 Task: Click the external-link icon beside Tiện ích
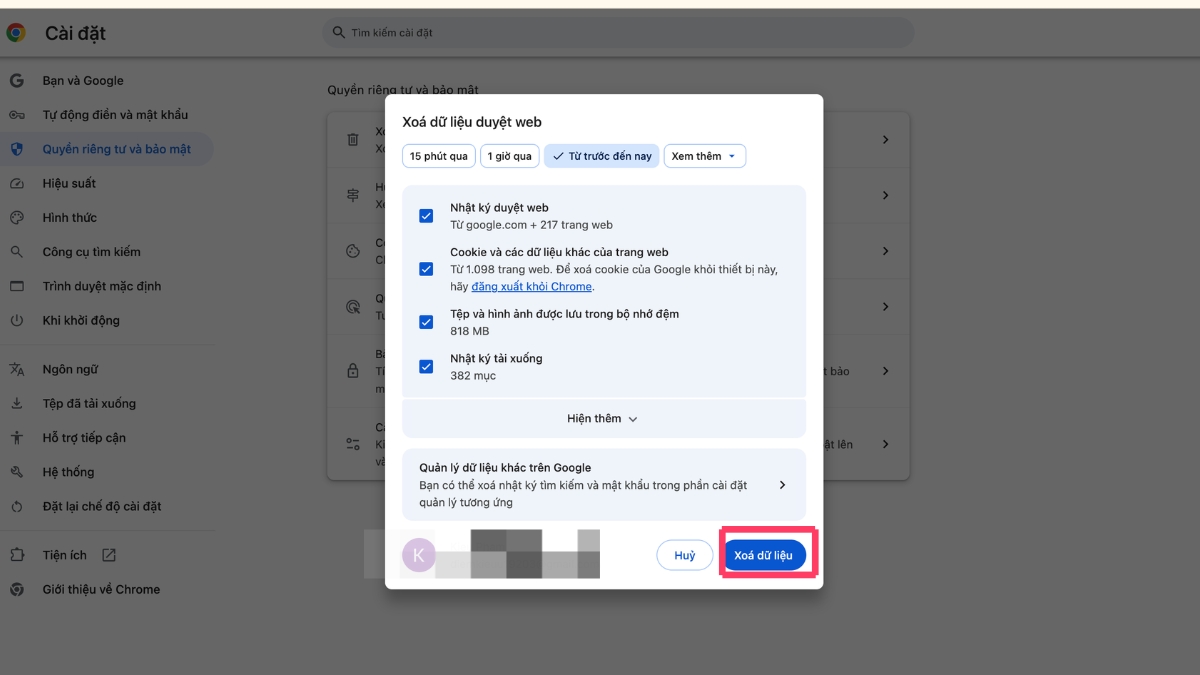coord(109,555)
